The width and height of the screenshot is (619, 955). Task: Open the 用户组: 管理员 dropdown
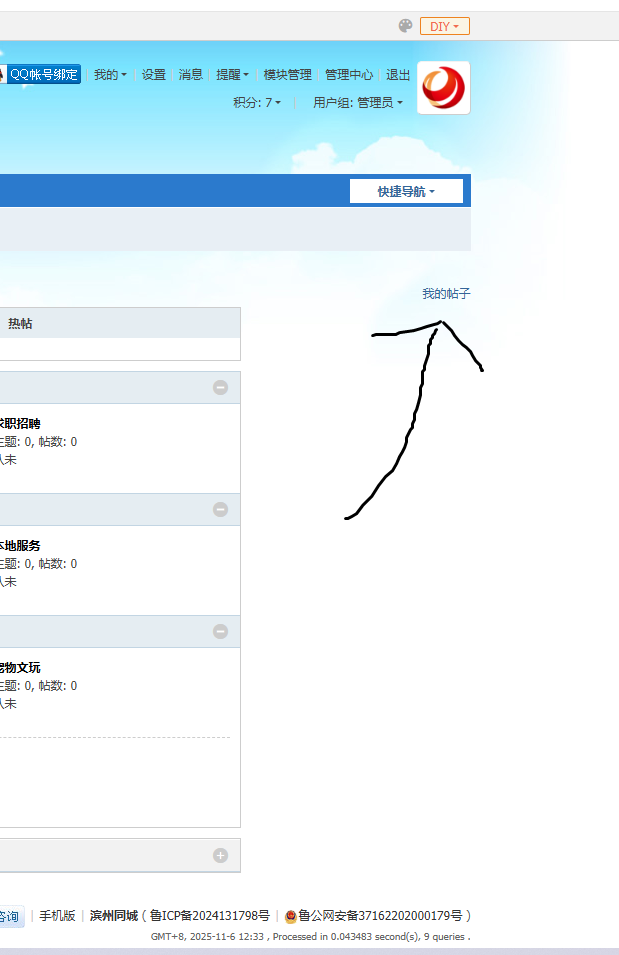(358, 103)
